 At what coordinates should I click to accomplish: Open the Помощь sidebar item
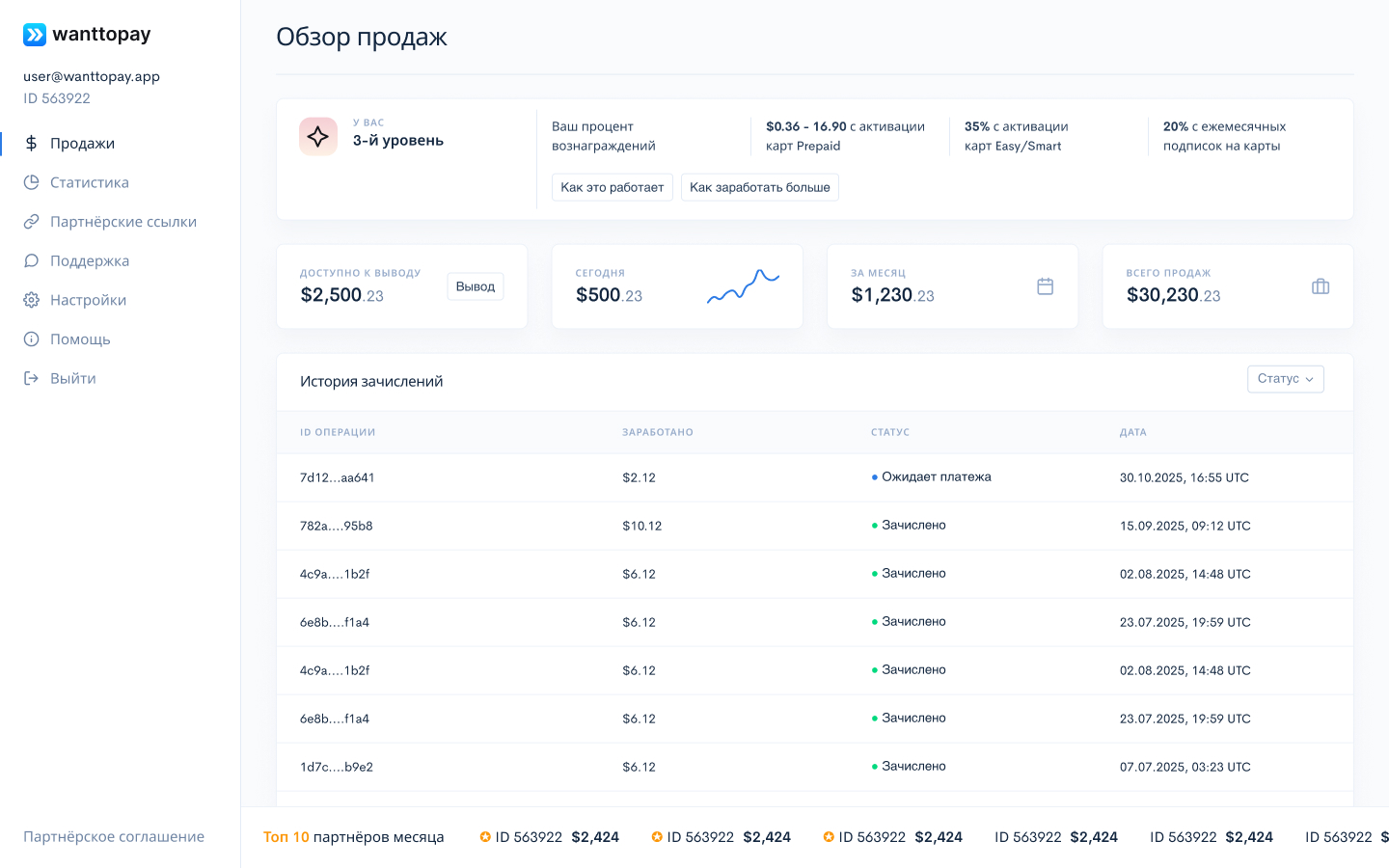tap(80, 339)
